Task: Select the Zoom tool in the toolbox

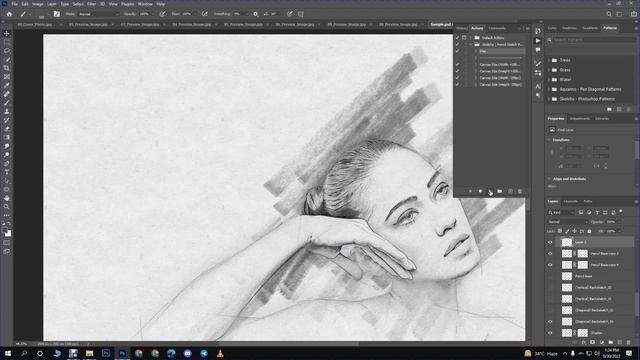Action: (x=7, y=207)
